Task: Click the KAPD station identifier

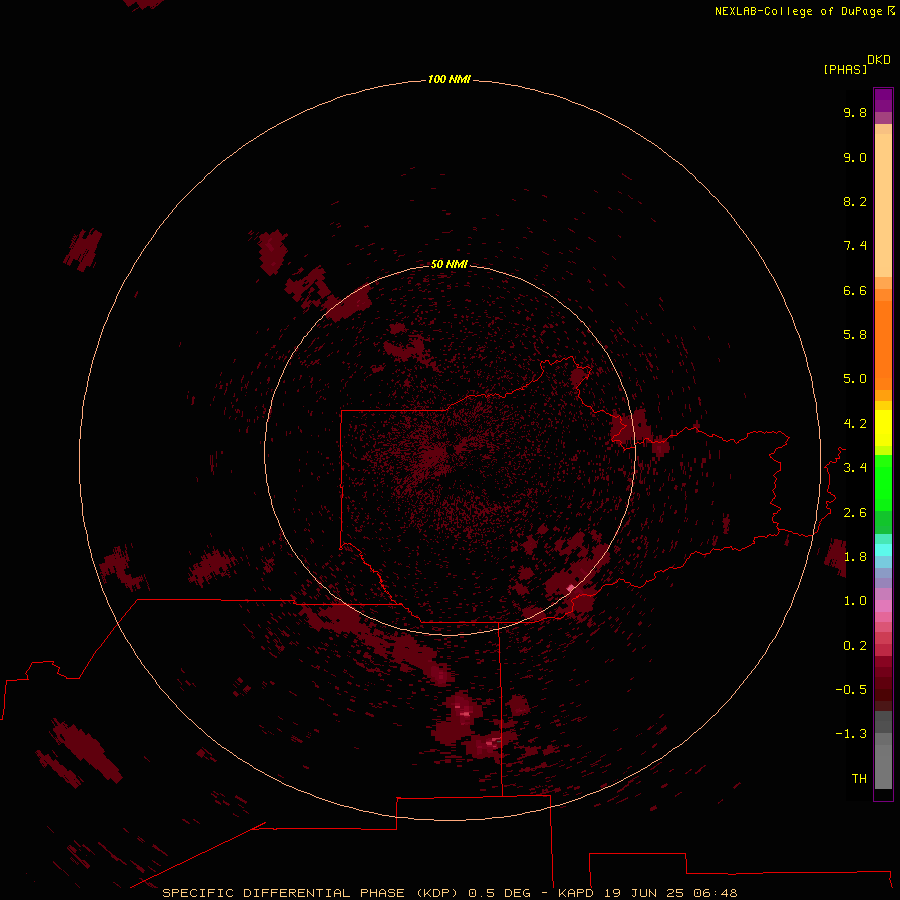Action: click(576, 893)
